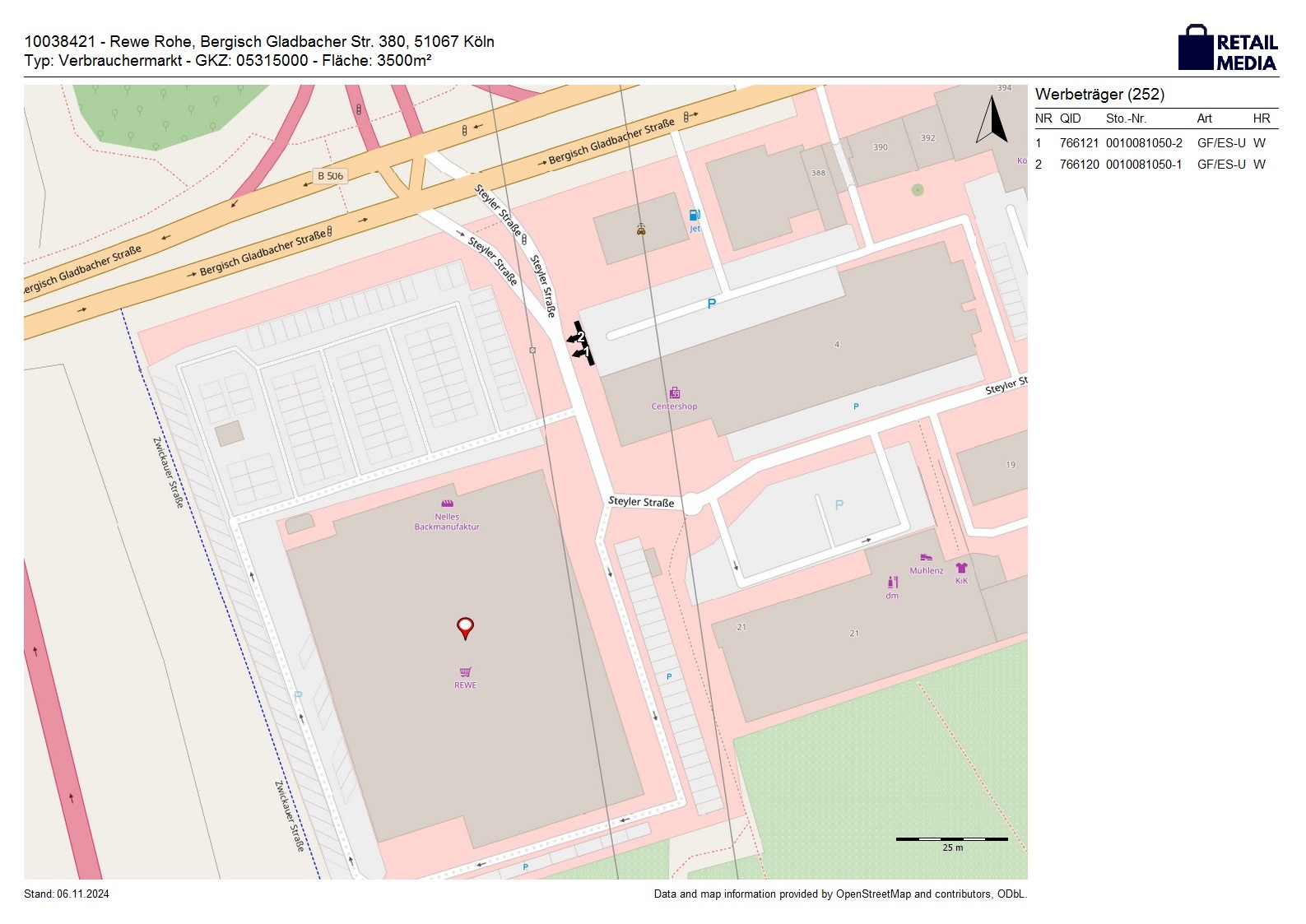Click the Centershop store icon
This screenshot has width=1306, height=924.
coord(674,393)
